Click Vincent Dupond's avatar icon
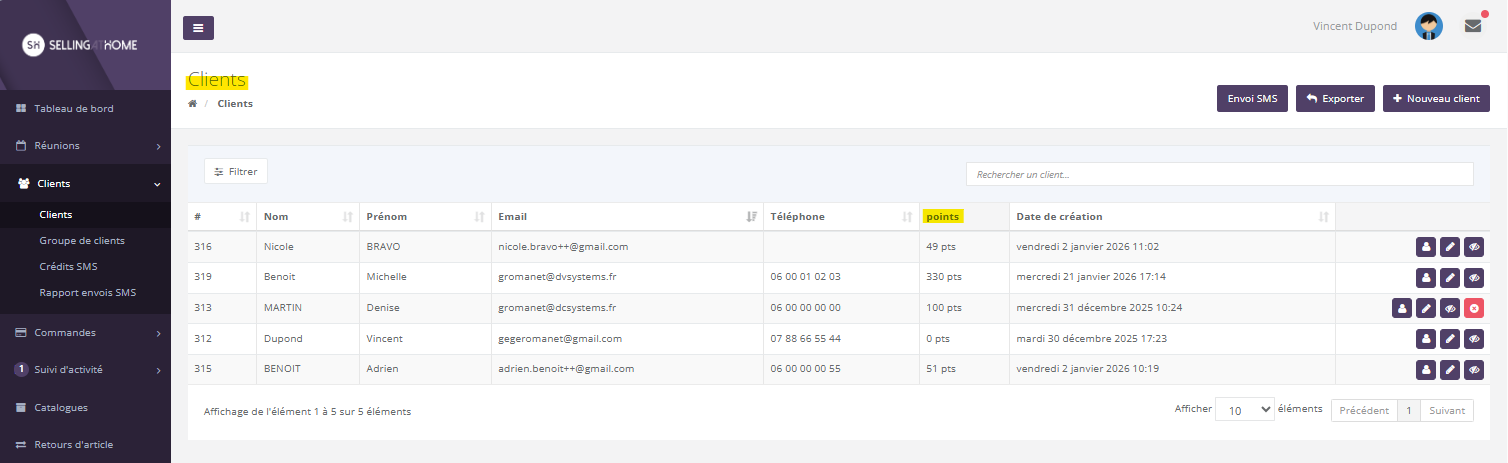This screenshot has height=463, width=1508. [x=1428, y=27]
